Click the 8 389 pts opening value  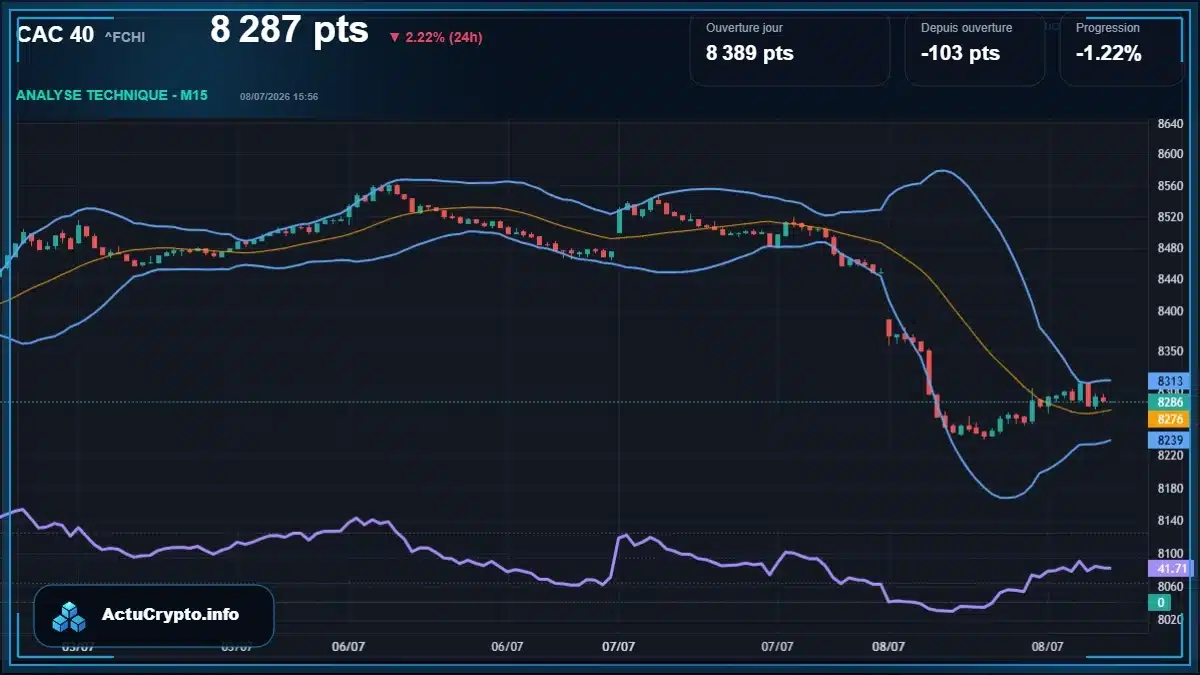tap(750, 53)
